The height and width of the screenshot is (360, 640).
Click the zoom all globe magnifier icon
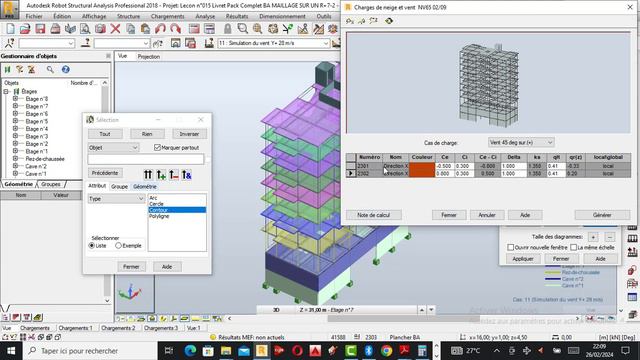258,29
